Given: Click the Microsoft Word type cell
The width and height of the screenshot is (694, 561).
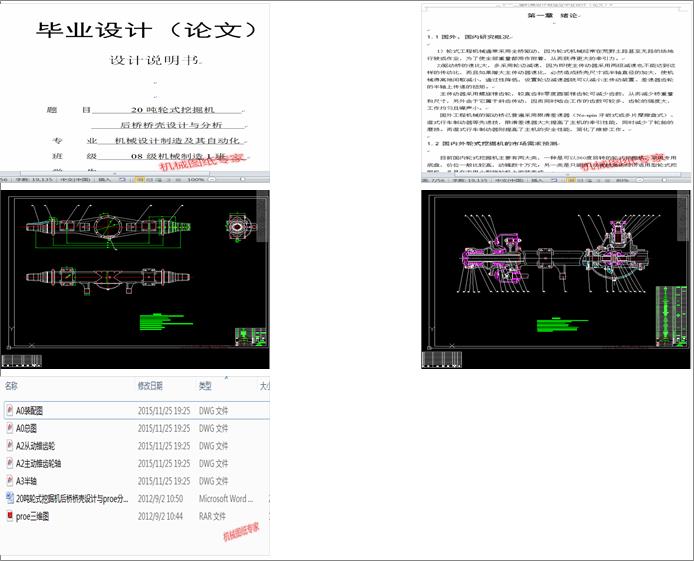Looking at the screenshot, I should click(226, 499).
